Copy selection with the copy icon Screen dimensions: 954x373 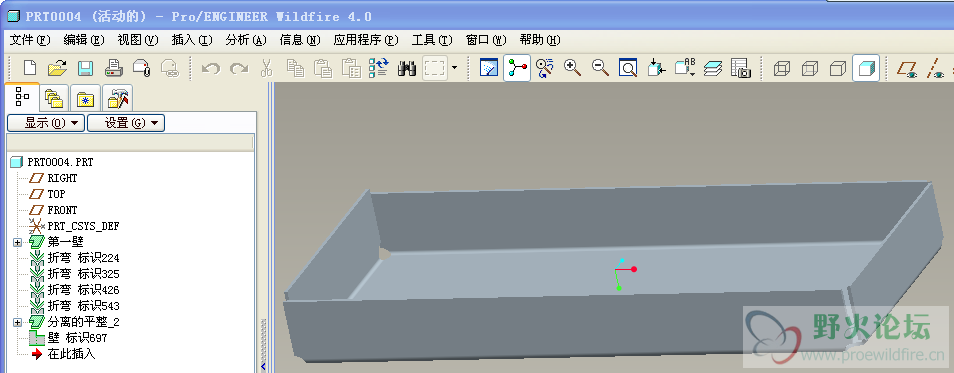click(295, 68)
